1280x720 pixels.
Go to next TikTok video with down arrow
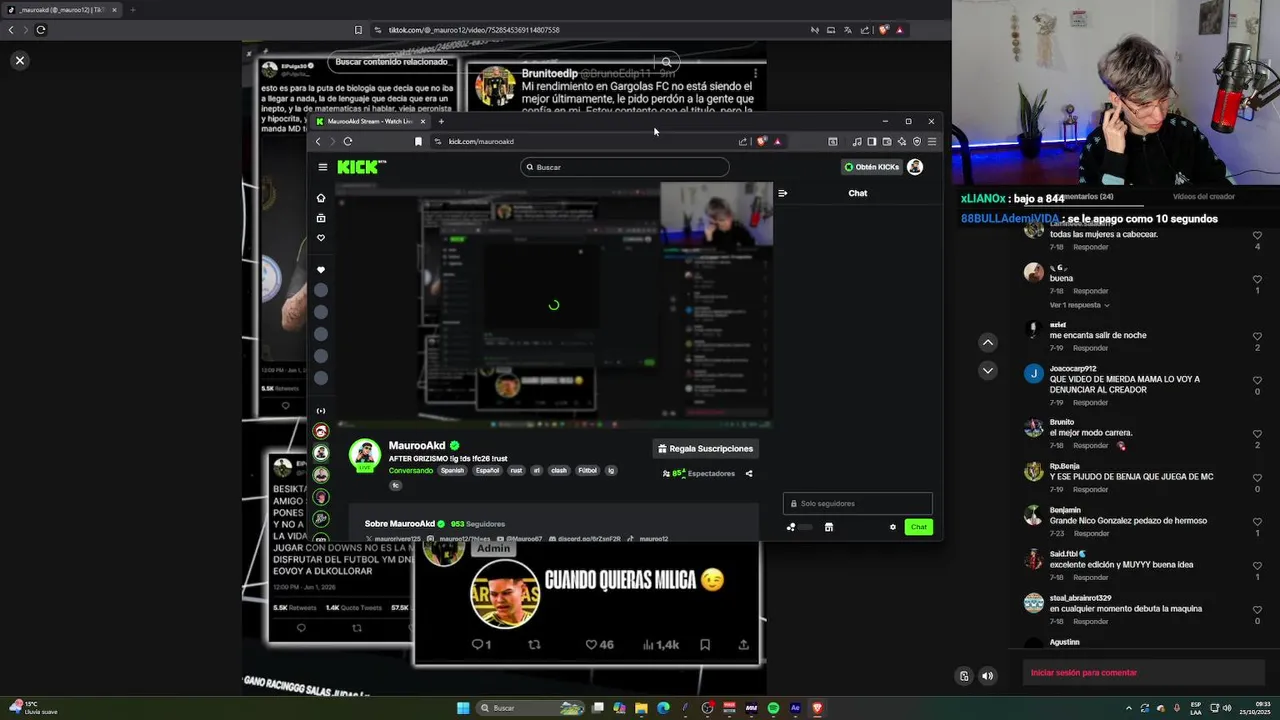[988, 370]
